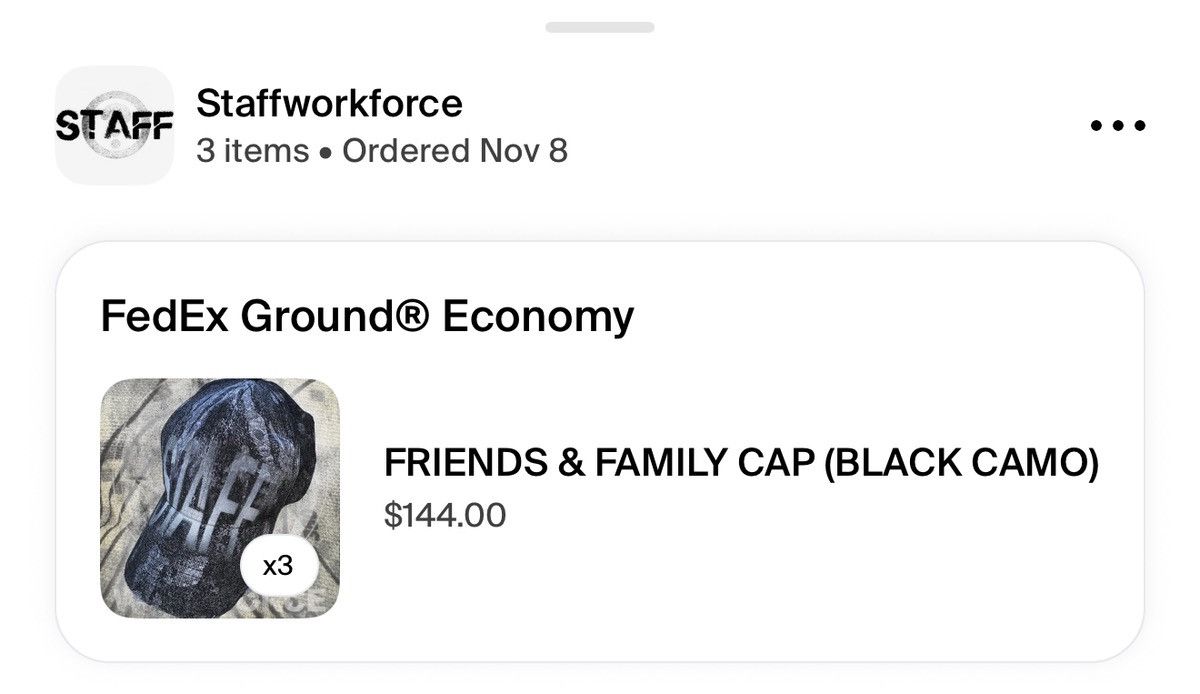Click empty space right of FedEx heading

[x=880, y=317]
